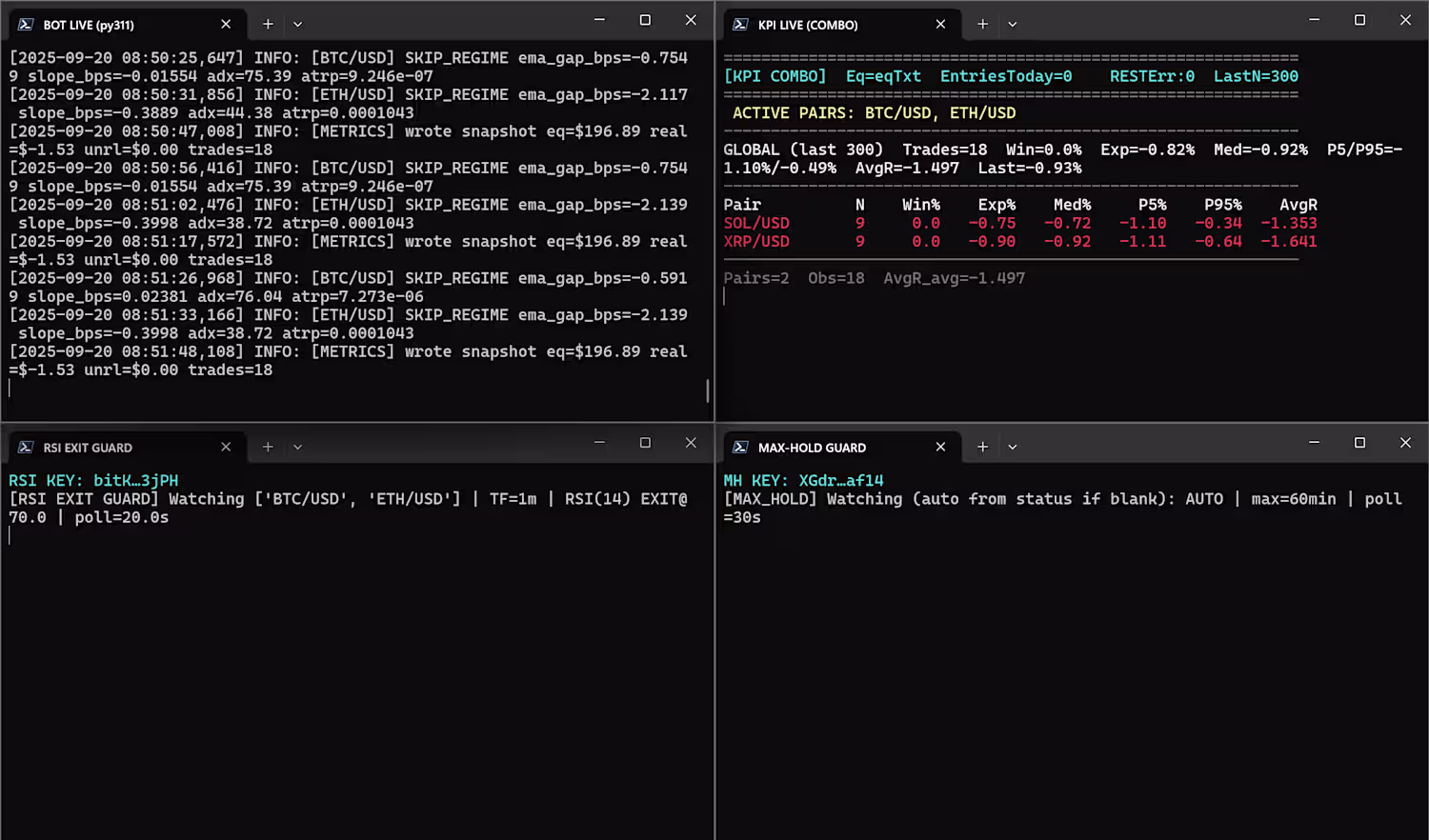
Task: Click the SOL/USD pair row label
Action: 756,223
